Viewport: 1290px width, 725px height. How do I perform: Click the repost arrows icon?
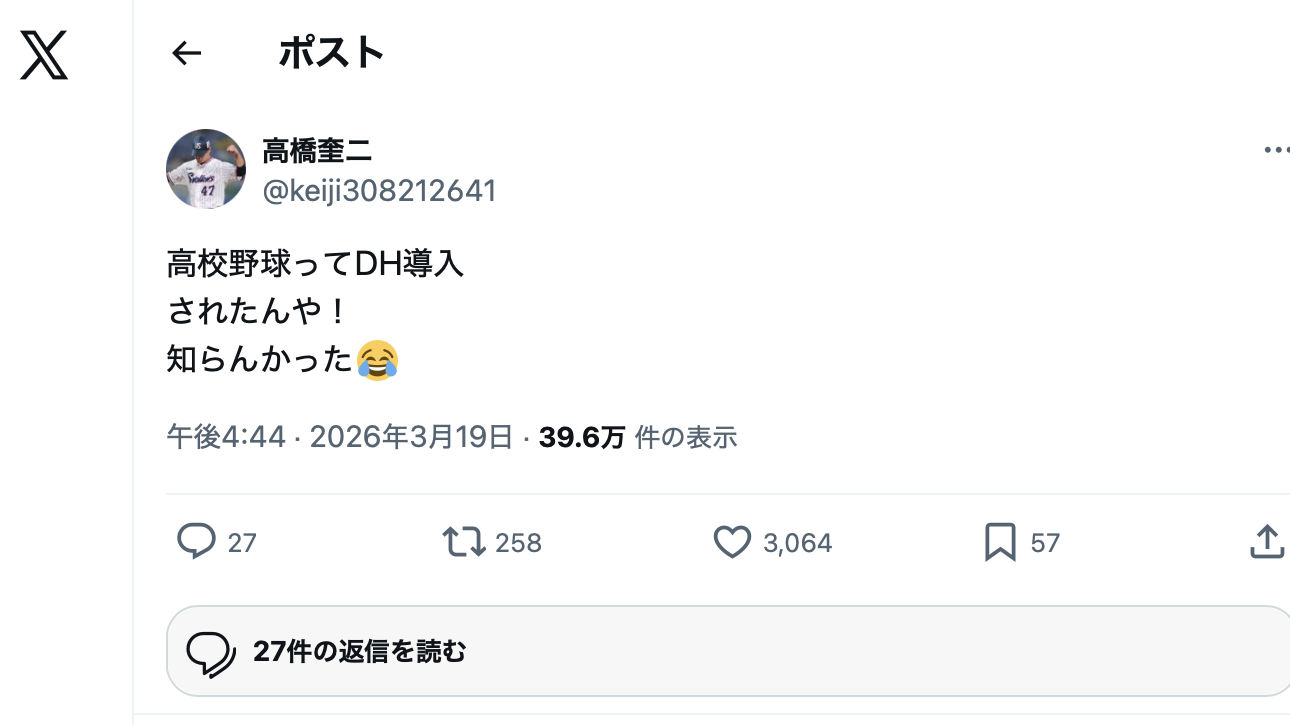coord(464,542)
